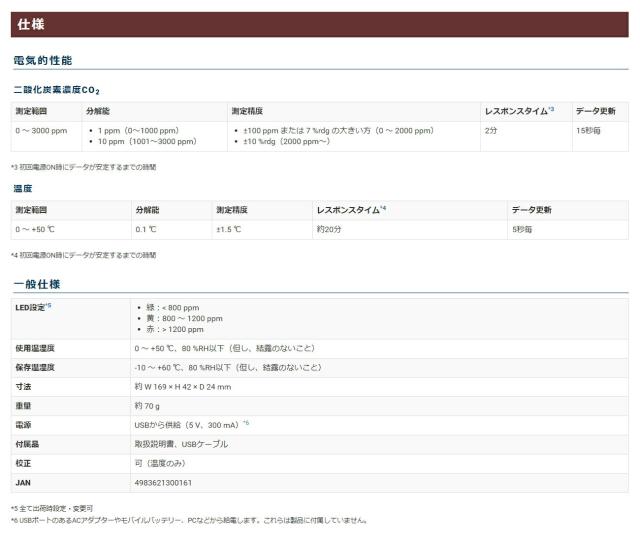640x541 pixels.
Task: Click the *4 footnote text below temperature table
Action: pos(84,255)
